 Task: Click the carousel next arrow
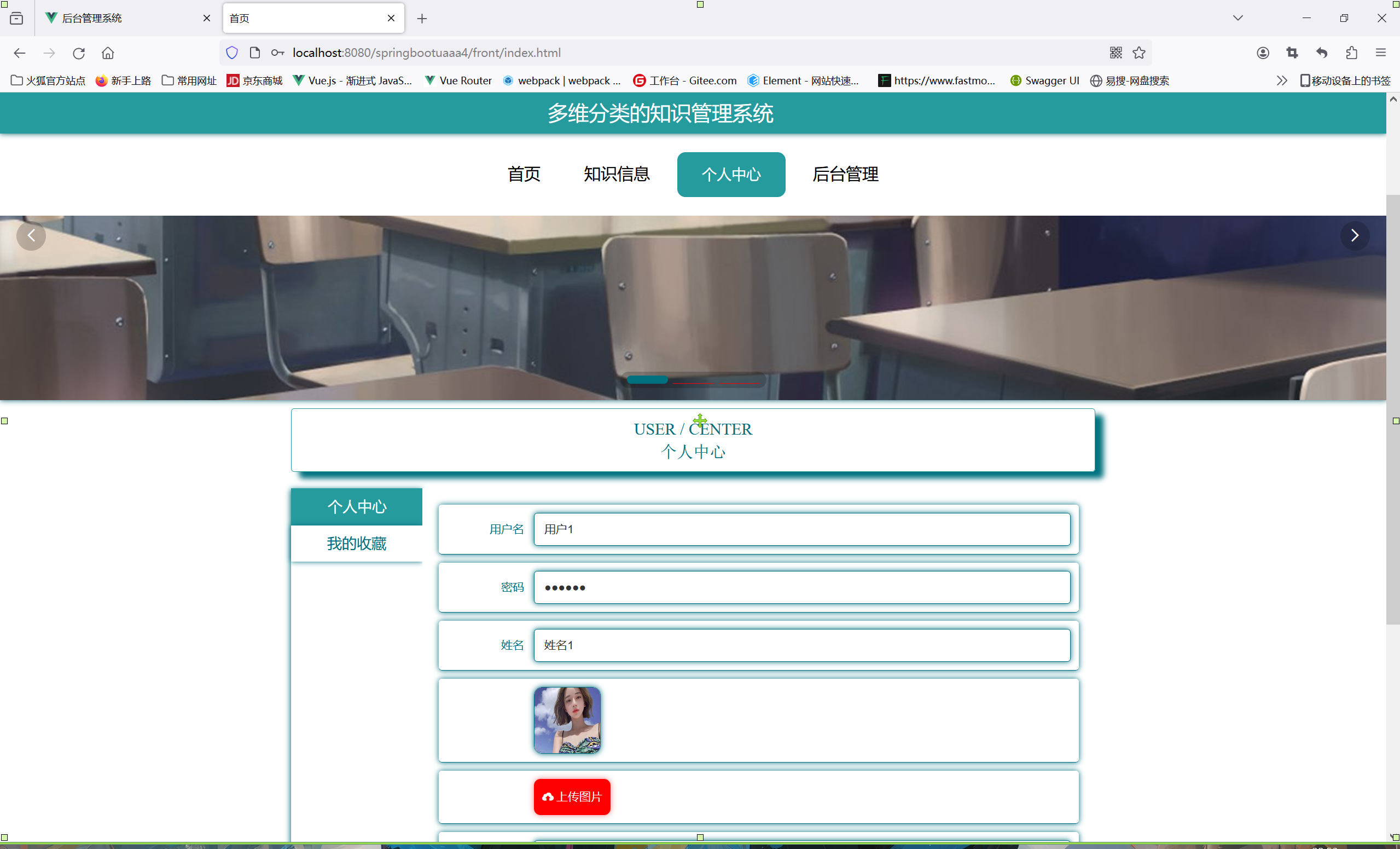1354,235
